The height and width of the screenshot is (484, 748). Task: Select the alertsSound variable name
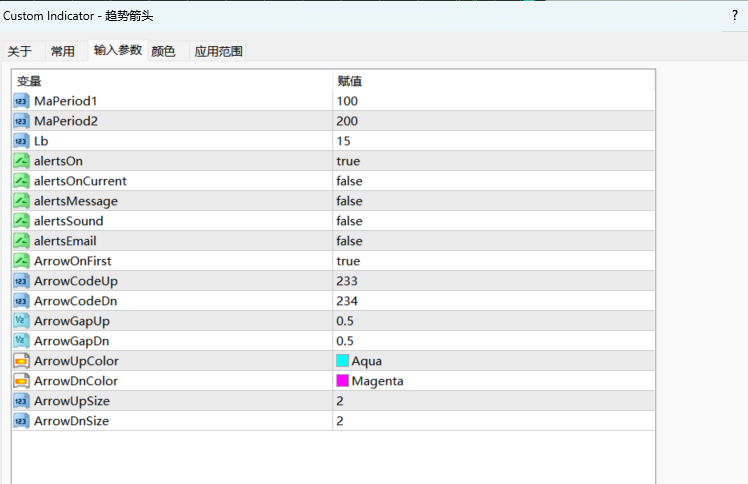point(69,221)
